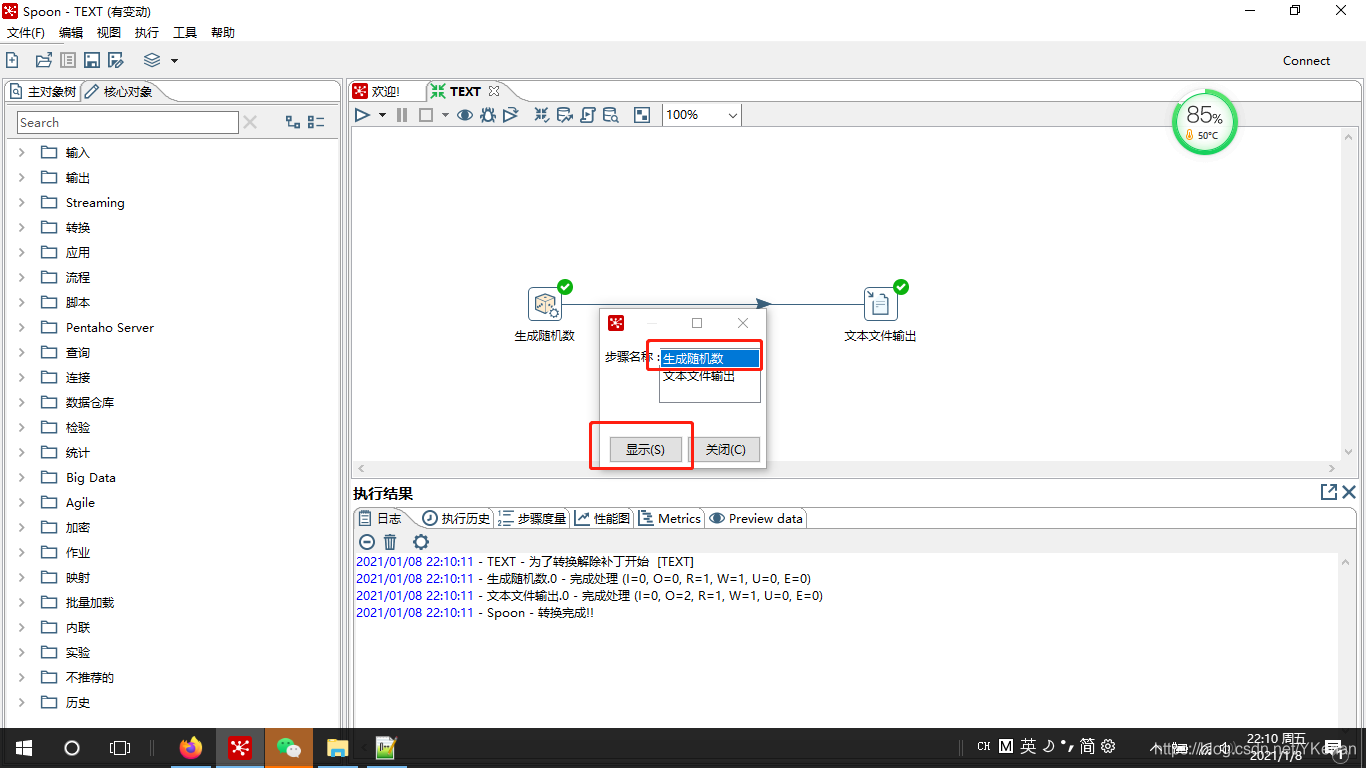The width and height of the screenshot is (1366, 768).
Task: Open 视图 menu
Action: (x=109, y=33)
